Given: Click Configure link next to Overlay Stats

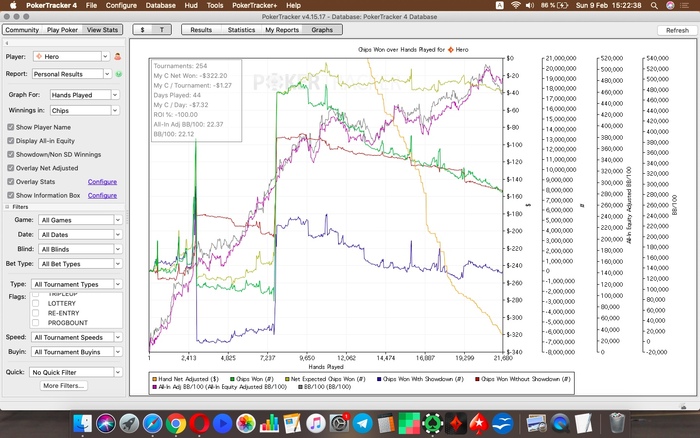Looking at the screenshot, I should 102,182.
